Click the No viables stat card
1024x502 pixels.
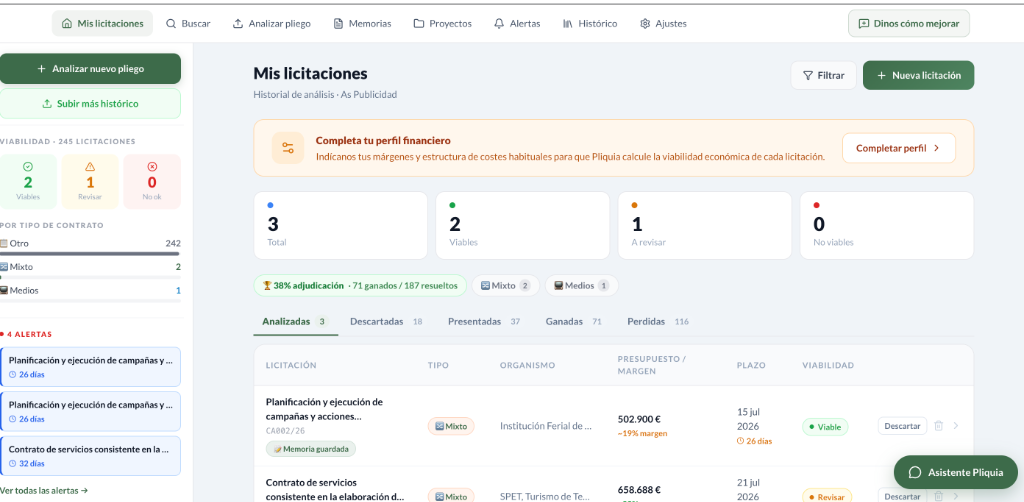coord(887,225)
